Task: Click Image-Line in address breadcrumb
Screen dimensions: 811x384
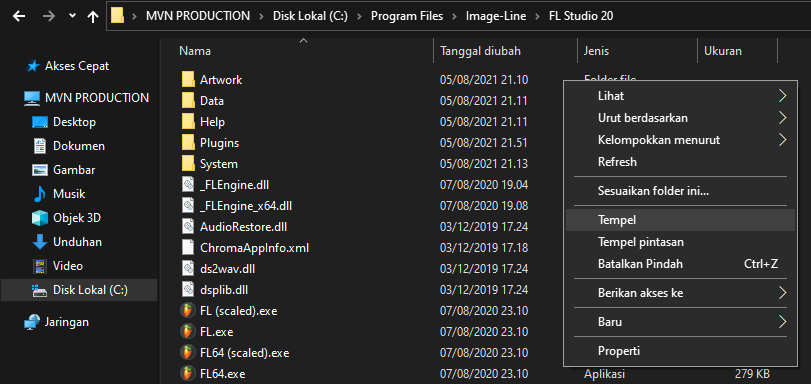Action: tap(495, 16)
